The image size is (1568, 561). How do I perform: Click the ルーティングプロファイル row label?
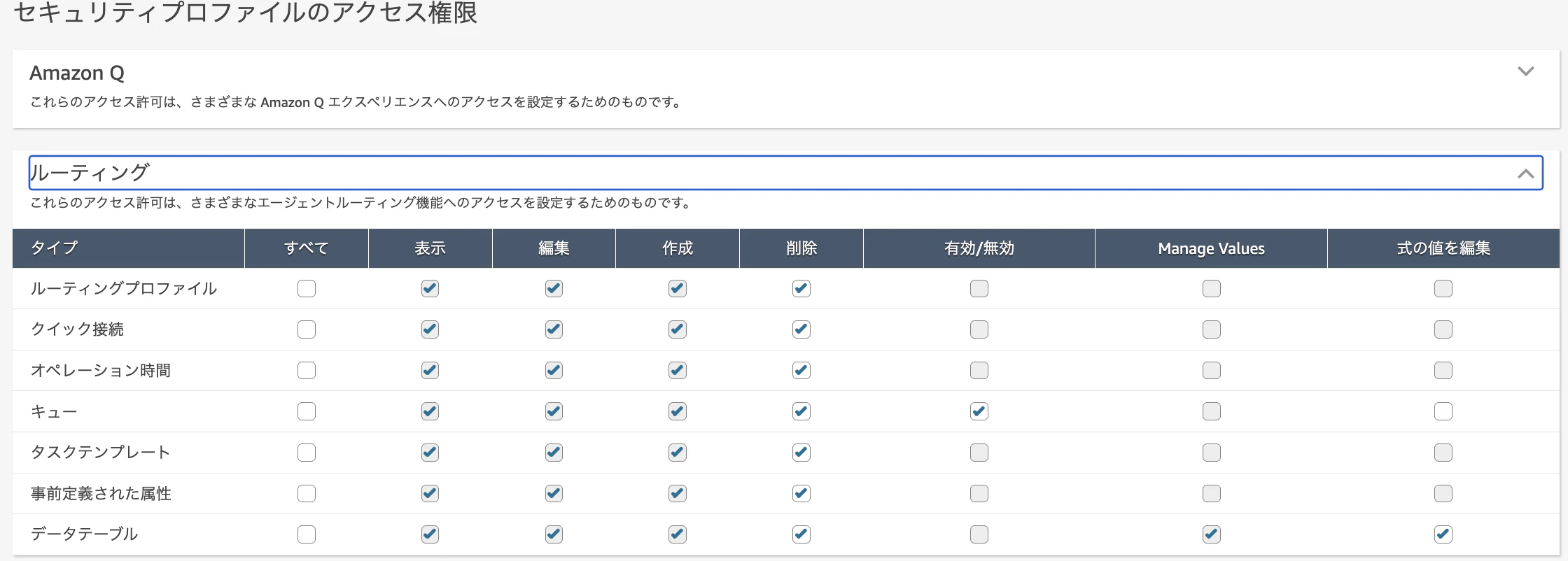[x=124, y=288]
